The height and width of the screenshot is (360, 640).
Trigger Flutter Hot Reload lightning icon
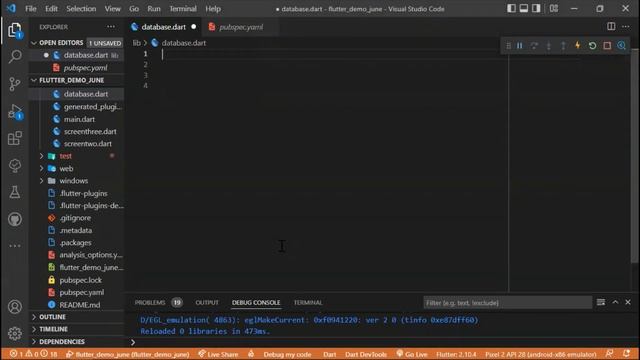tap(578, 45)
